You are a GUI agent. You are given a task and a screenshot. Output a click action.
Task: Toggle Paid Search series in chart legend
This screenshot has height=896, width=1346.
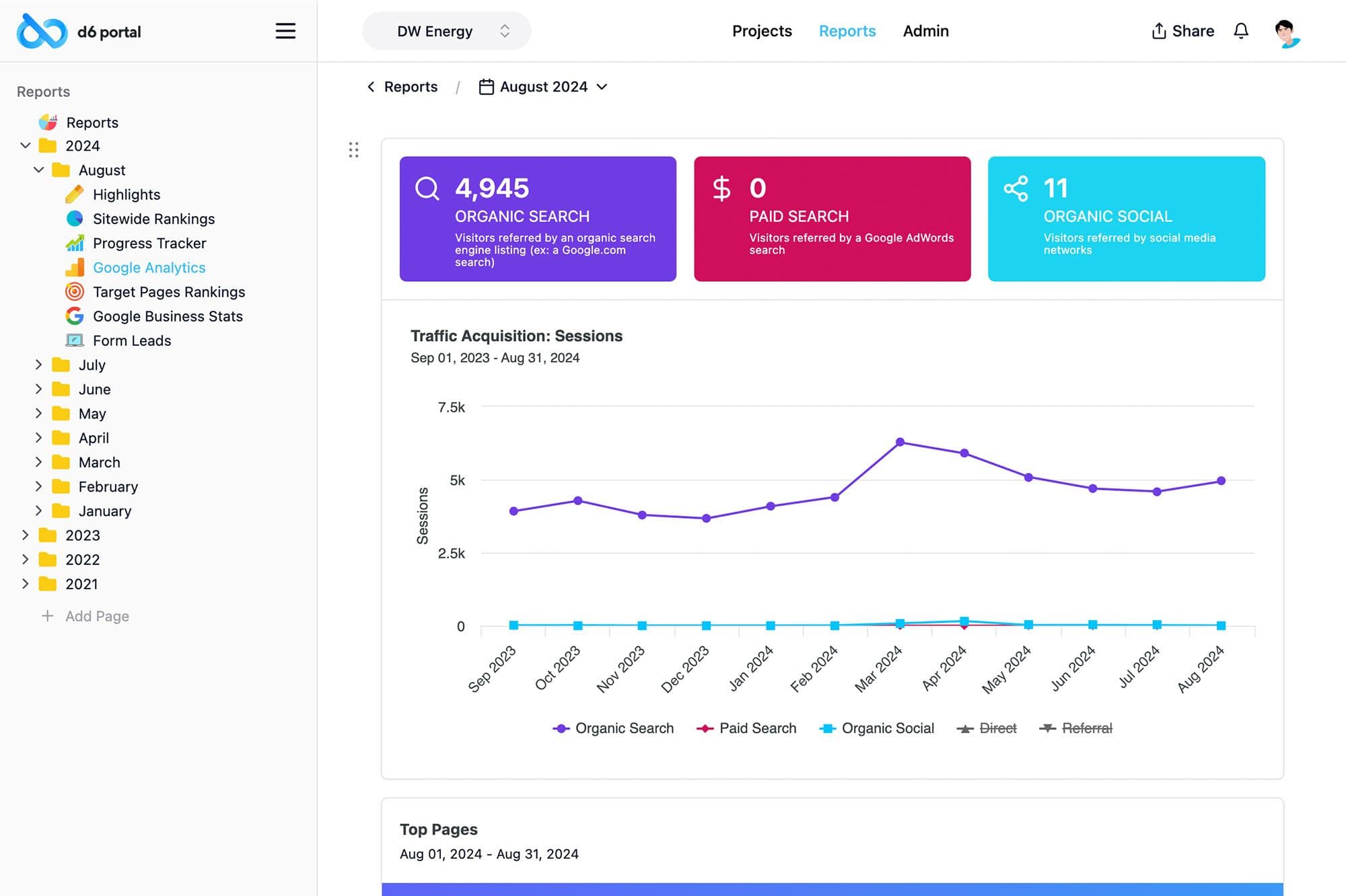pos(746,729)
